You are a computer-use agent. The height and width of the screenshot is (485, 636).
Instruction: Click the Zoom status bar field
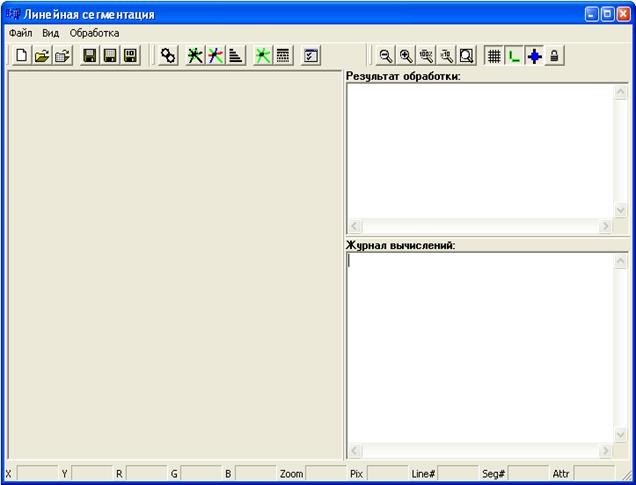pyautogui.click(x=326, y=473)
